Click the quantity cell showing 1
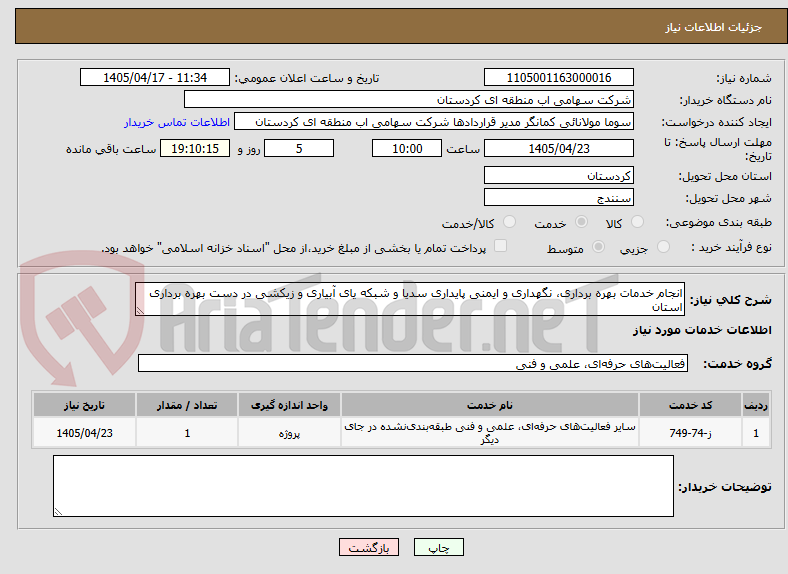The image size is (788, 574). pos(187,433)
